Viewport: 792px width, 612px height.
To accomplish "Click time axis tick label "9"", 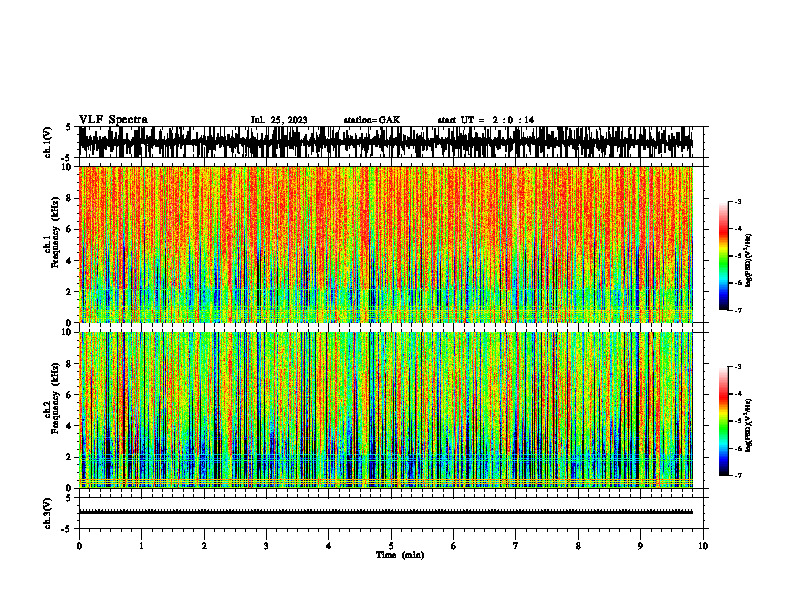I will tap(640, 546).
